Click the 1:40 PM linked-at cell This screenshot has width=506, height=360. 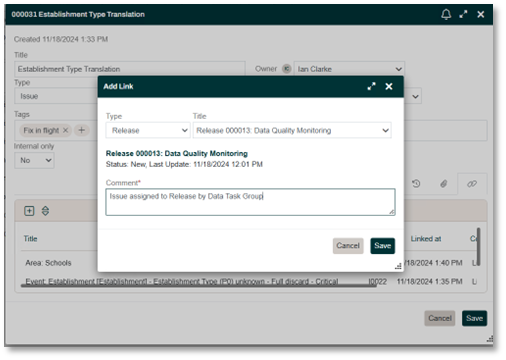(x=433, y=263)
